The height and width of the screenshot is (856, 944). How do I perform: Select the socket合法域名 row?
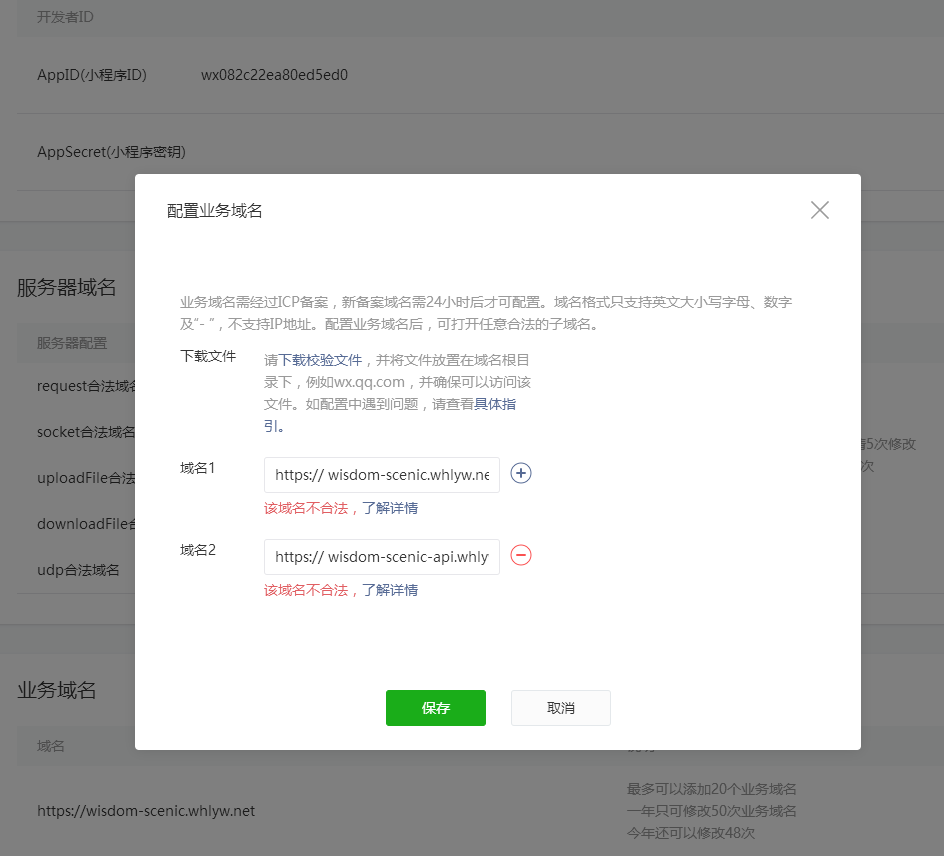pyautogui.click(x=85, y=432)
